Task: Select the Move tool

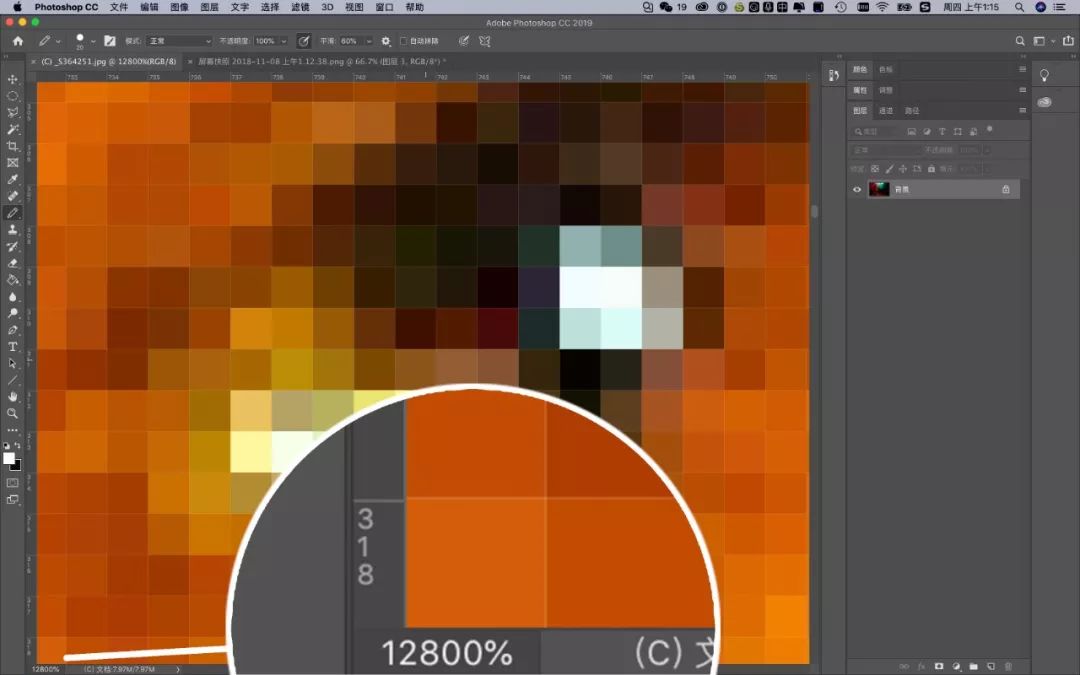Action: pyautogui.click(x=12, y=79)
